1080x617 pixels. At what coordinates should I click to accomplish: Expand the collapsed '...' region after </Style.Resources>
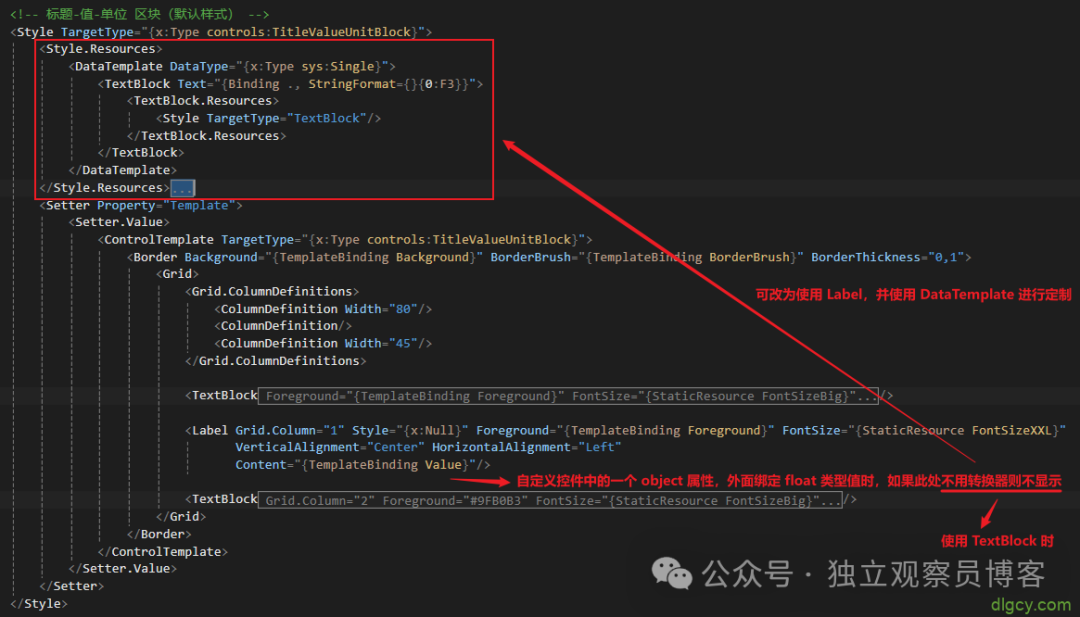183,188
